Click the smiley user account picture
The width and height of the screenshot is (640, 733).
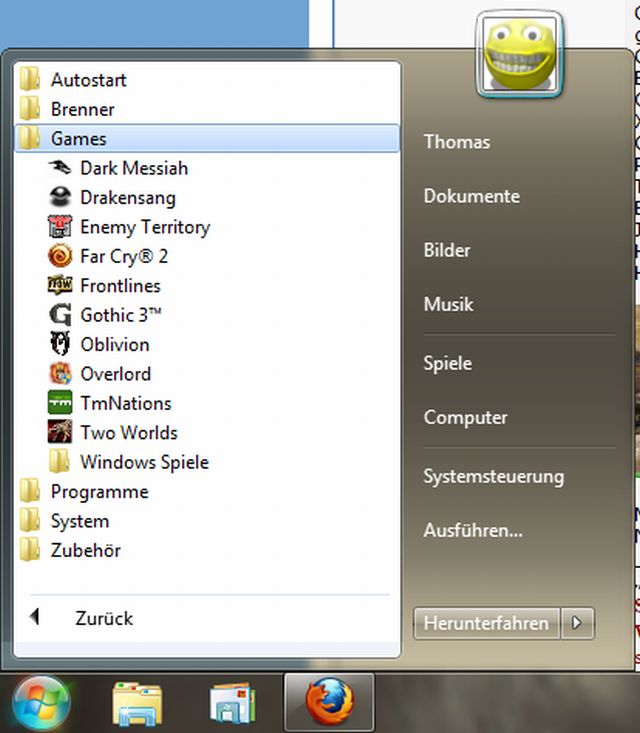519,54
